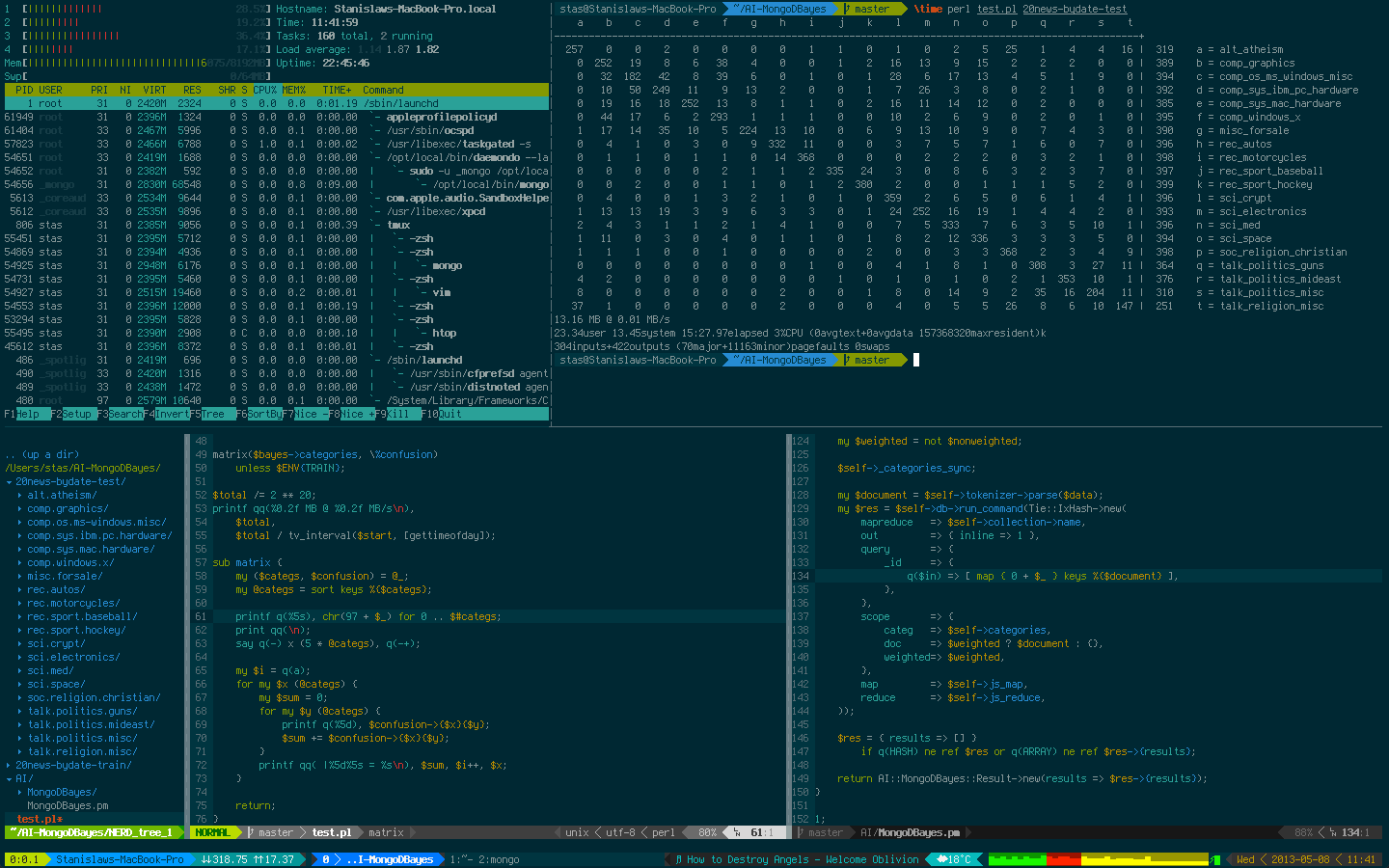Toggle the unix file format indicator
Screen dimensions: 1389x868
pos(576,831)
